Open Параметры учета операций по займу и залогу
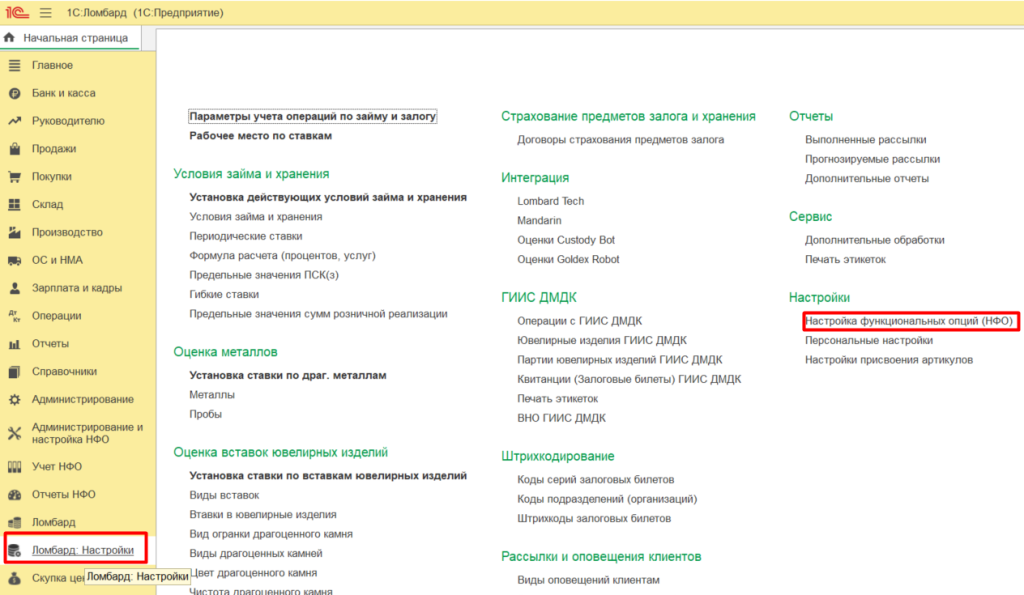This screenshot has width=1024, height=595. pyautogui.click(x=312, y=116)
